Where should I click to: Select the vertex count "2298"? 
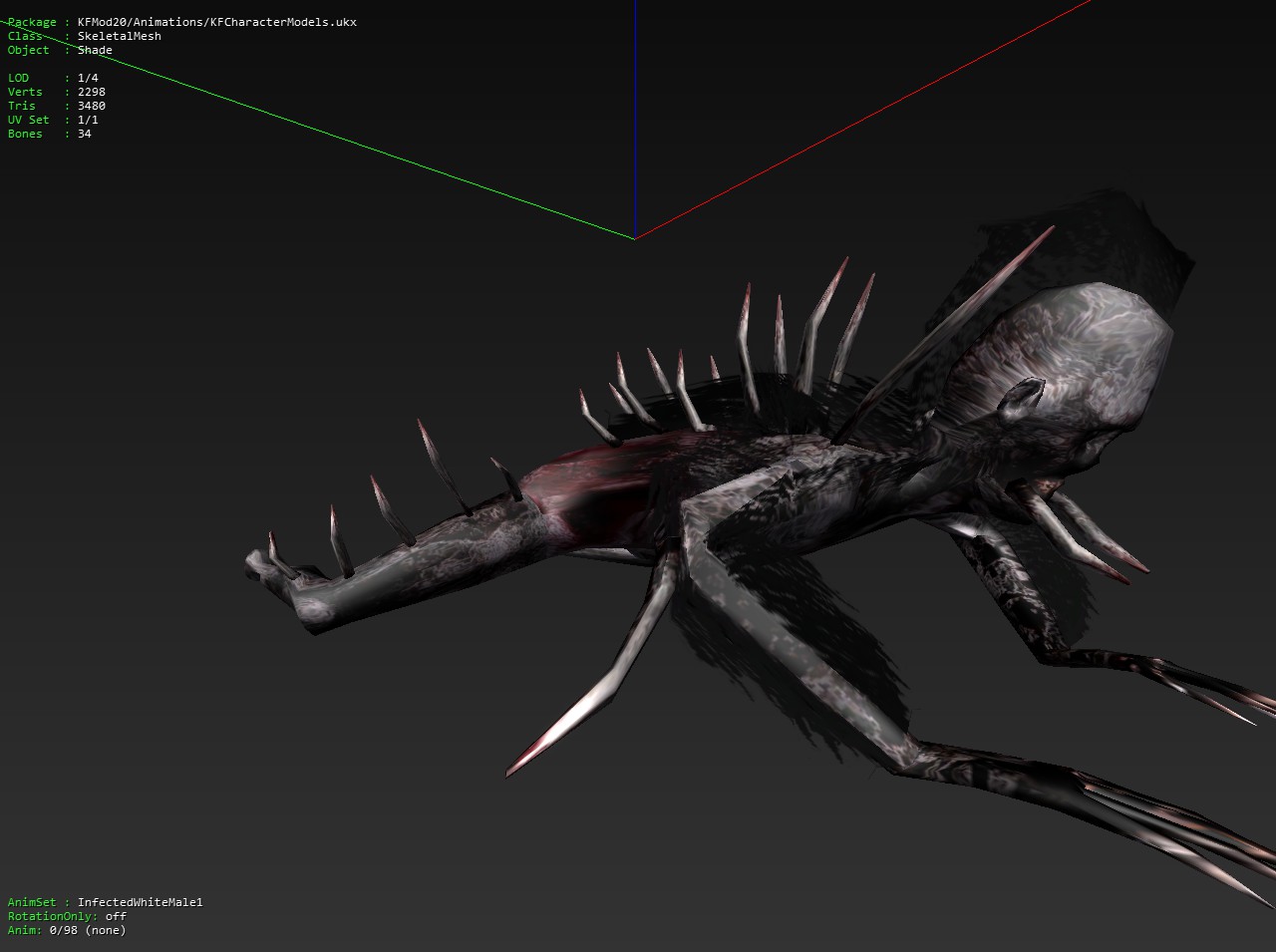click(x=92, y=92)
